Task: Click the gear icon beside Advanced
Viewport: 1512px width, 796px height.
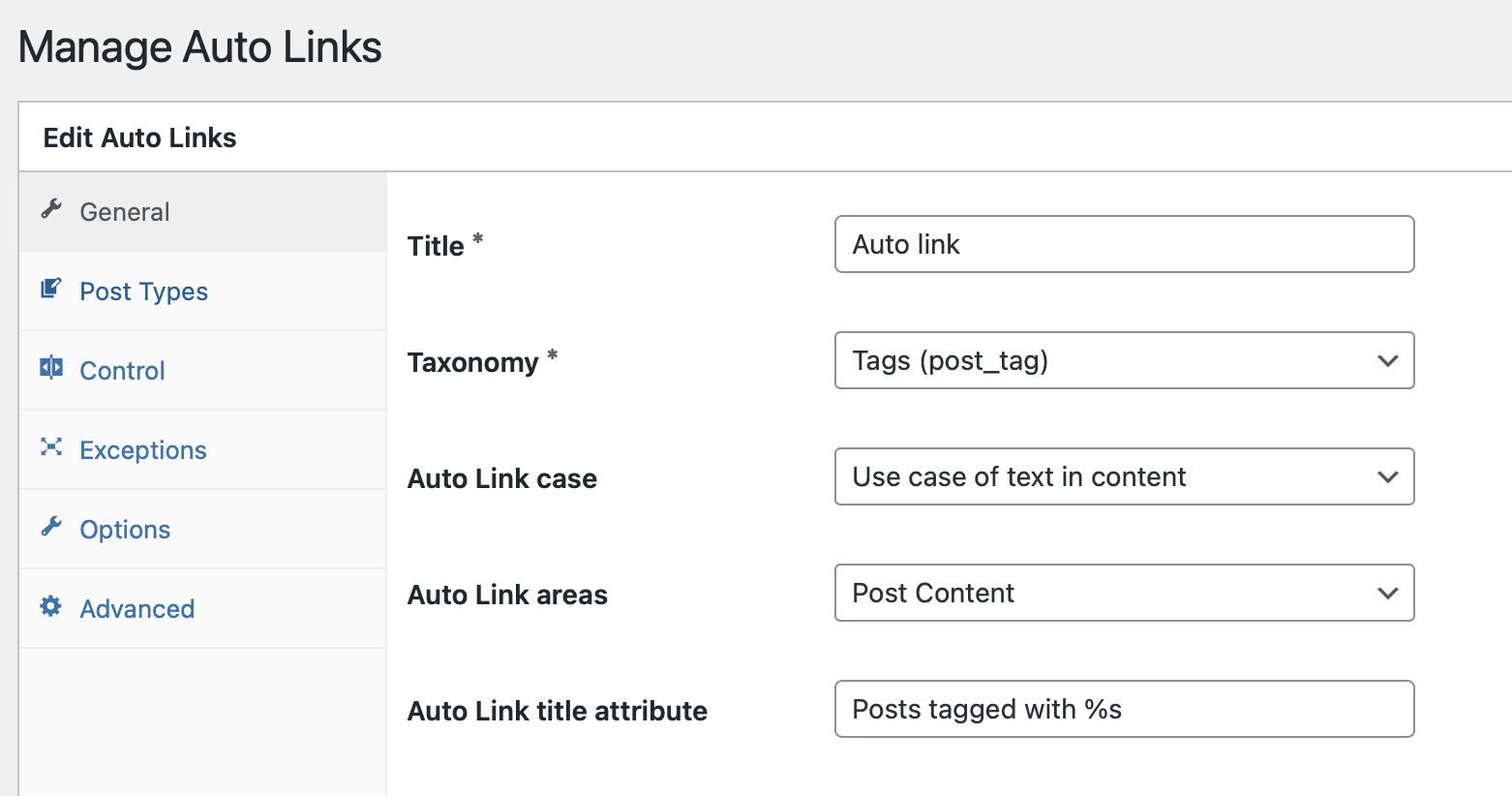Action: pyautogui.click(x=51, y=606)
